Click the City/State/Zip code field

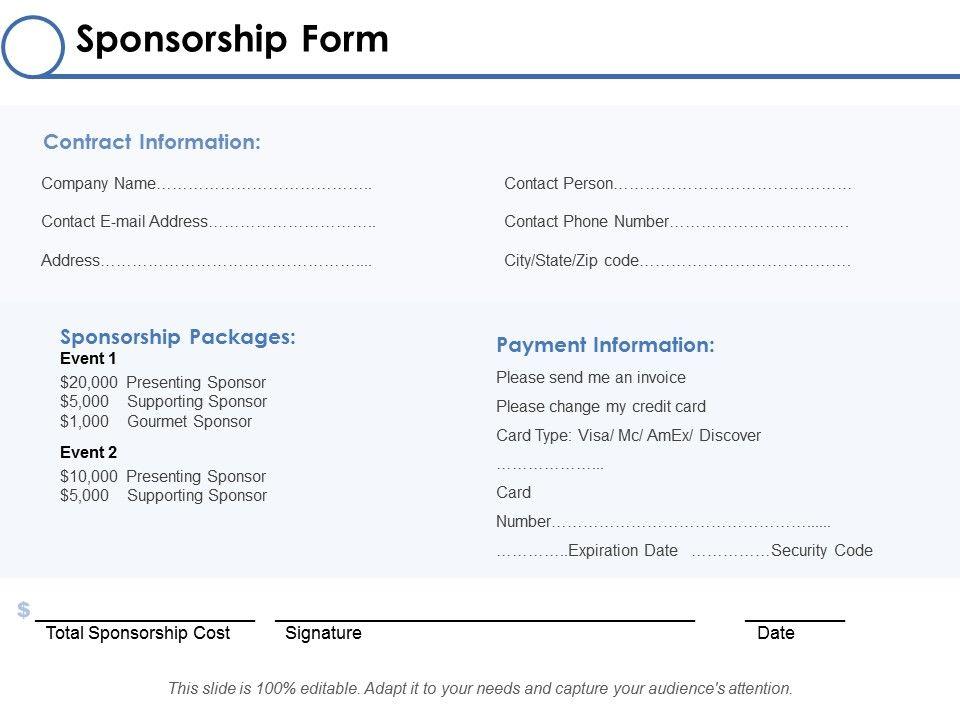tap(745, 261)
